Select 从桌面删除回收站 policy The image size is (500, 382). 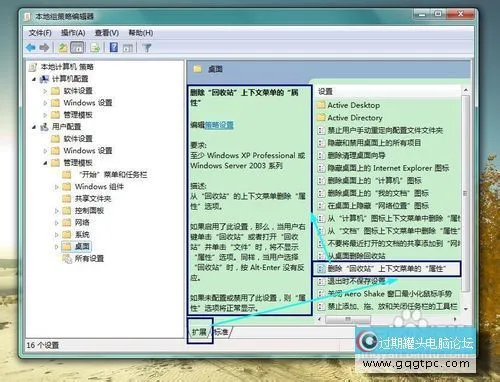[x=356, y=256]
